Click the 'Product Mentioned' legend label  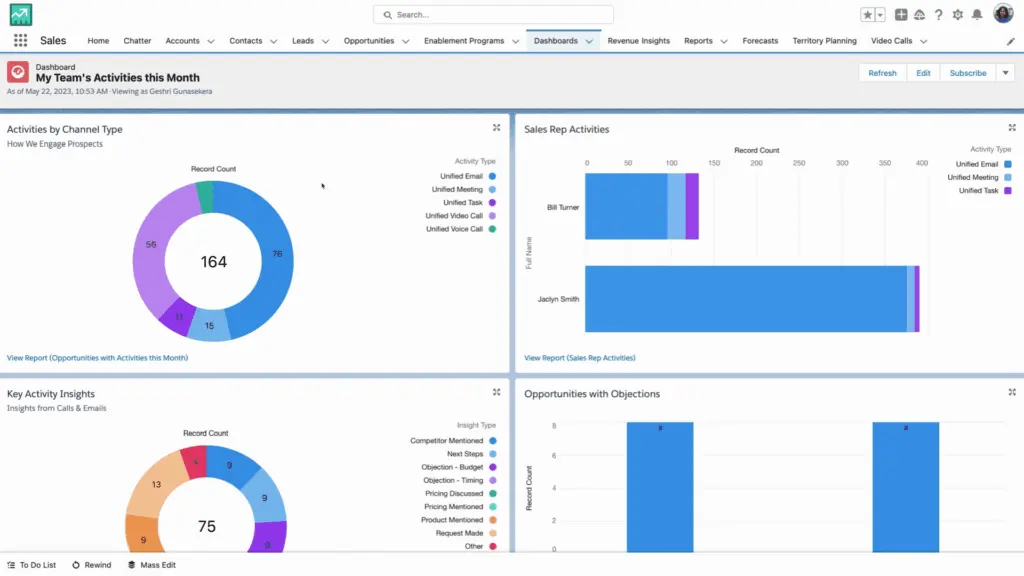(452, 520)
